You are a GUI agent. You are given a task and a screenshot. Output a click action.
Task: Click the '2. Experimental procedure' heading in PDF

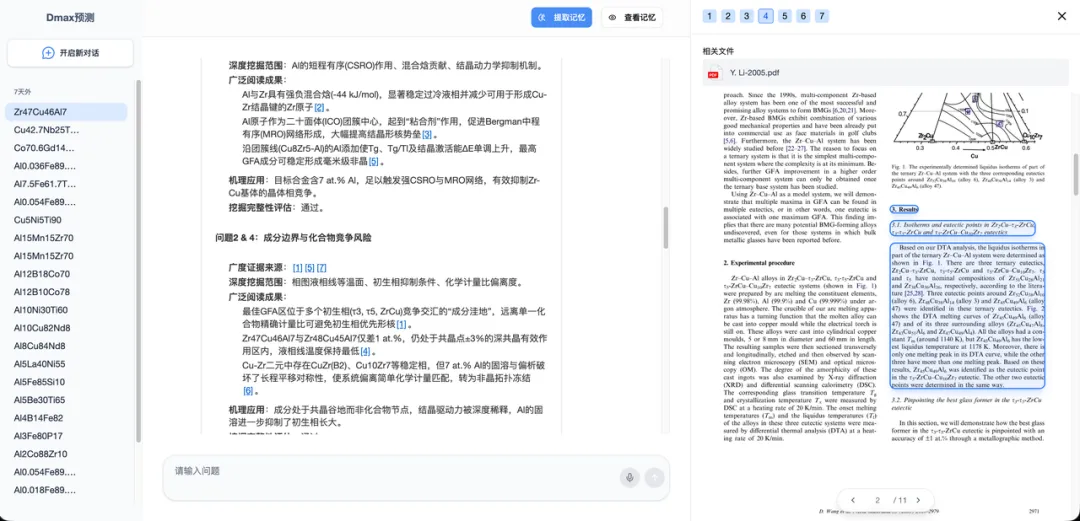759,263
